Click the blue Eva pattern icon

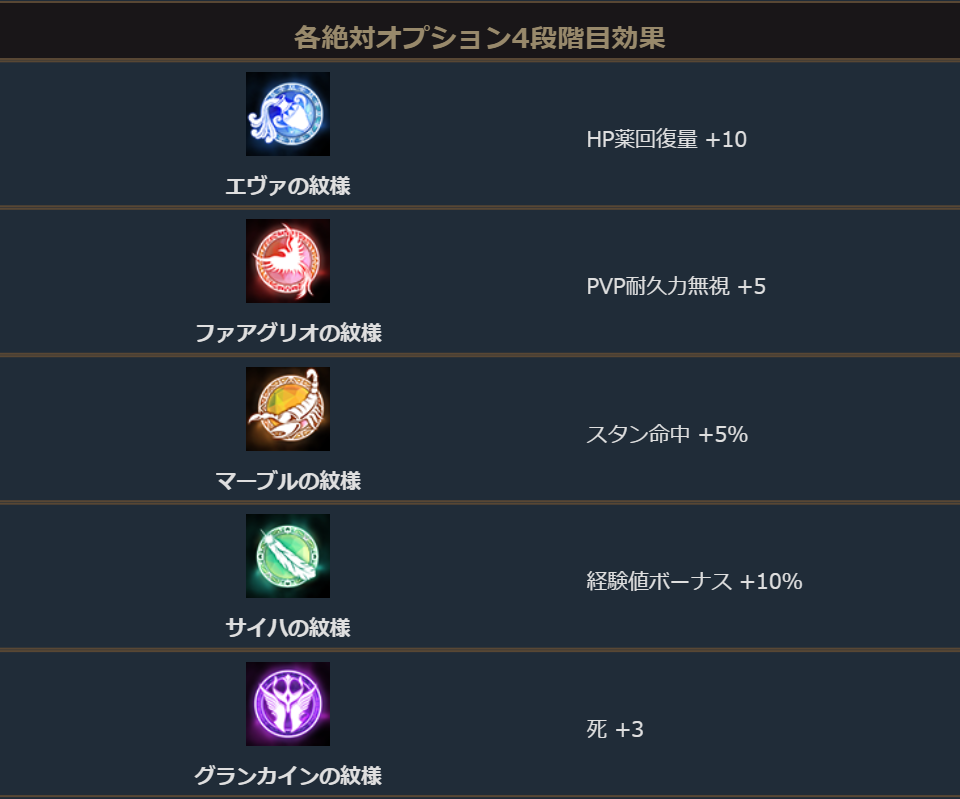pyautogui.click(x=288, y=114)
